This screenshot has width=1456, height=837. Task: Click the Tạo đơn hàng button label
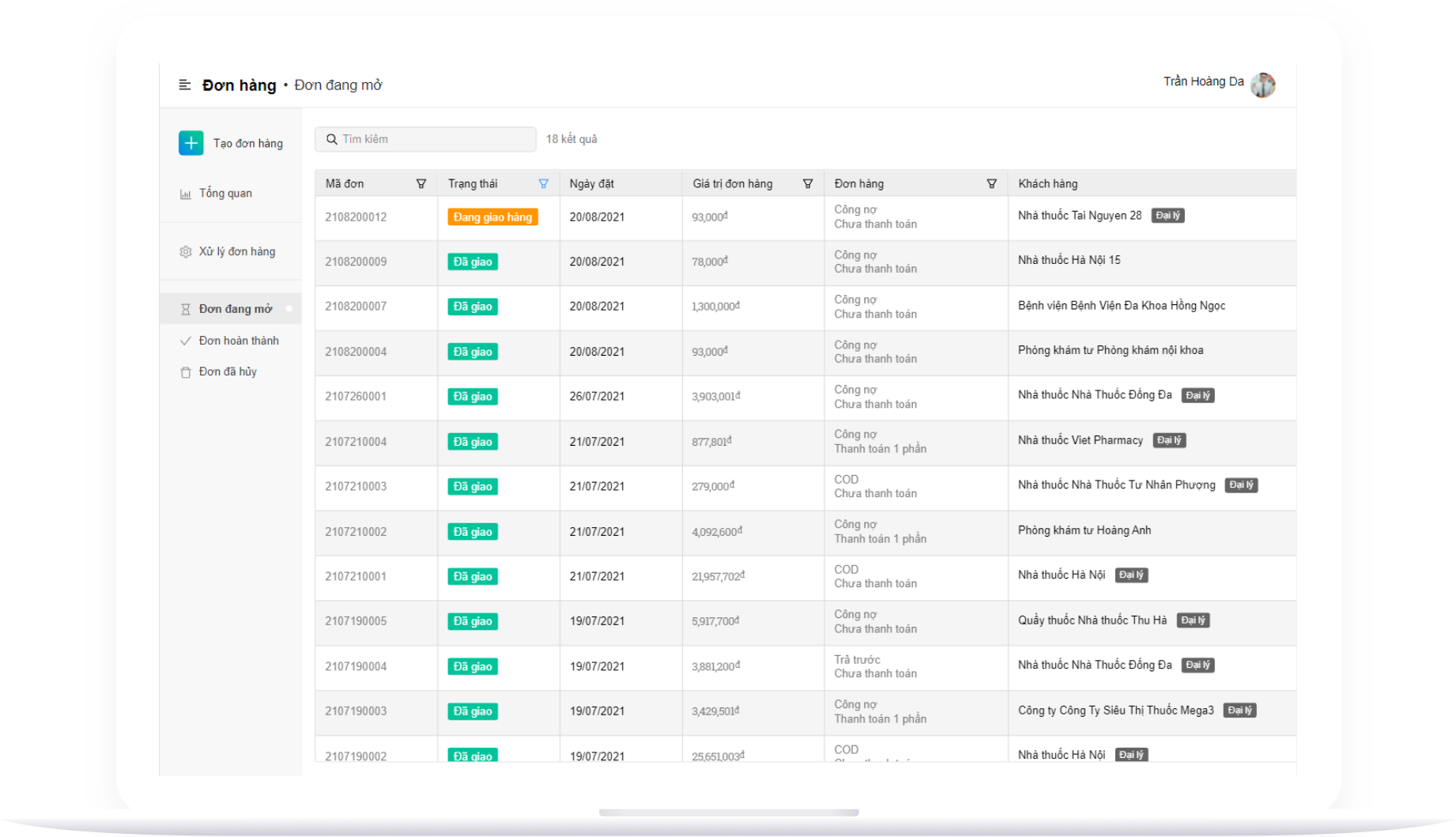(247, 143)
